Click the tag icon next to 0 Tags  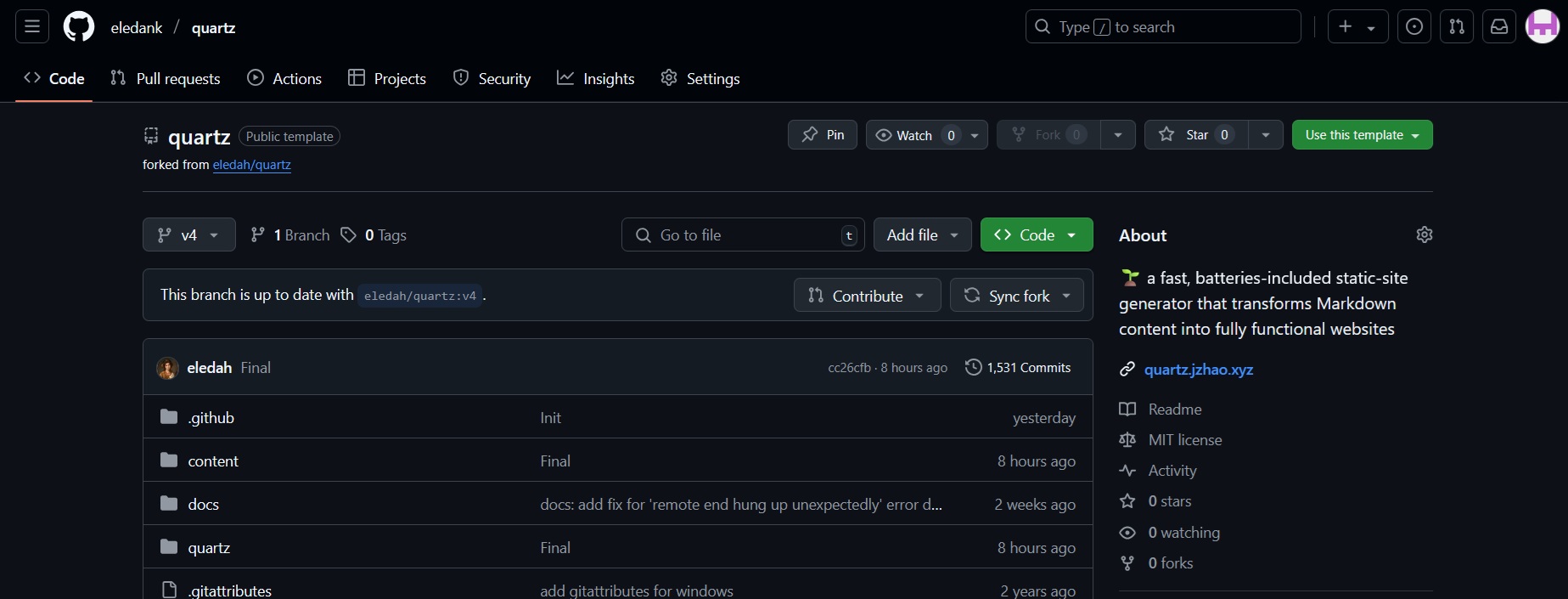(348, 235)
